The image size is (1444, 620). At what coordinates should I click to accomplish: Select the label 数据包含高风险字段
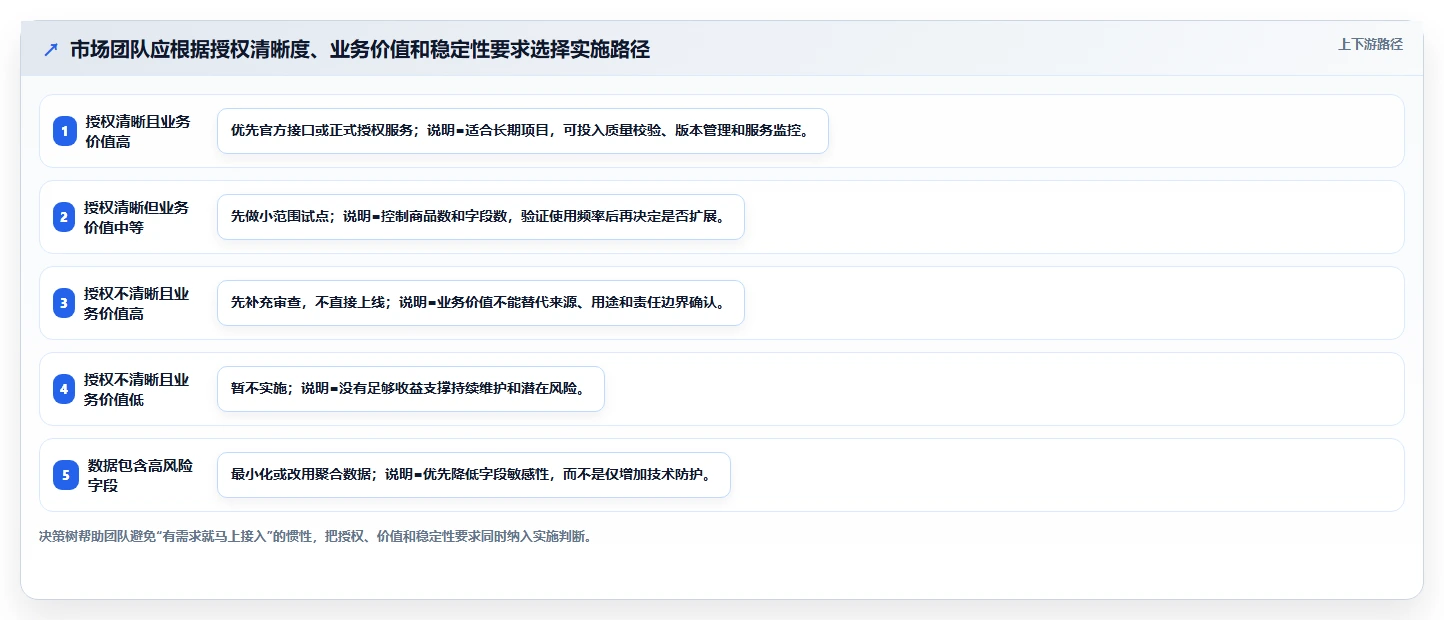tap(140, 475)
